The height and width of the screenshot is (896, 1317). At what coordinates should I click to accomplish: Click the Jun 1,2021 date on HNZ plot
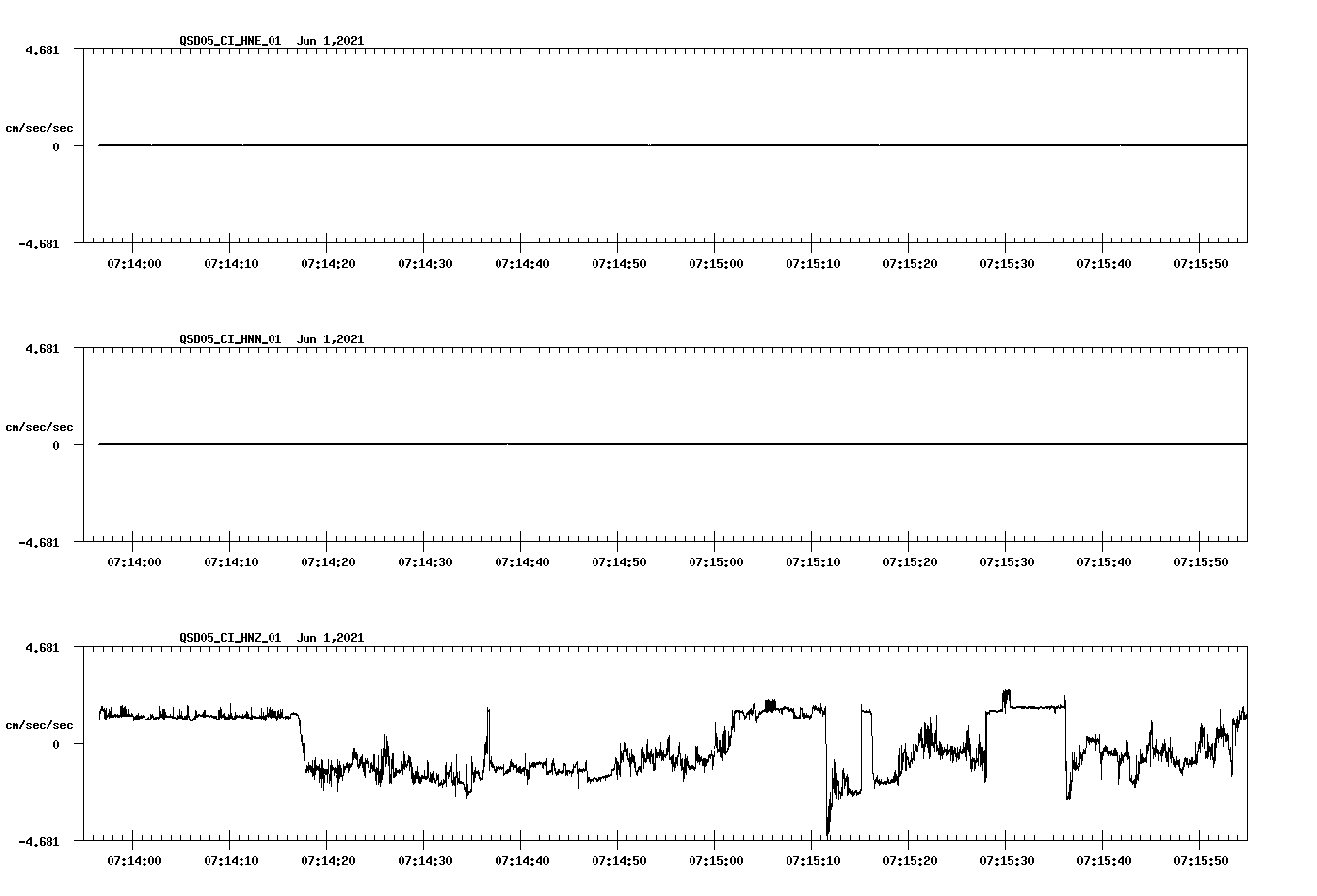(331, 638)
